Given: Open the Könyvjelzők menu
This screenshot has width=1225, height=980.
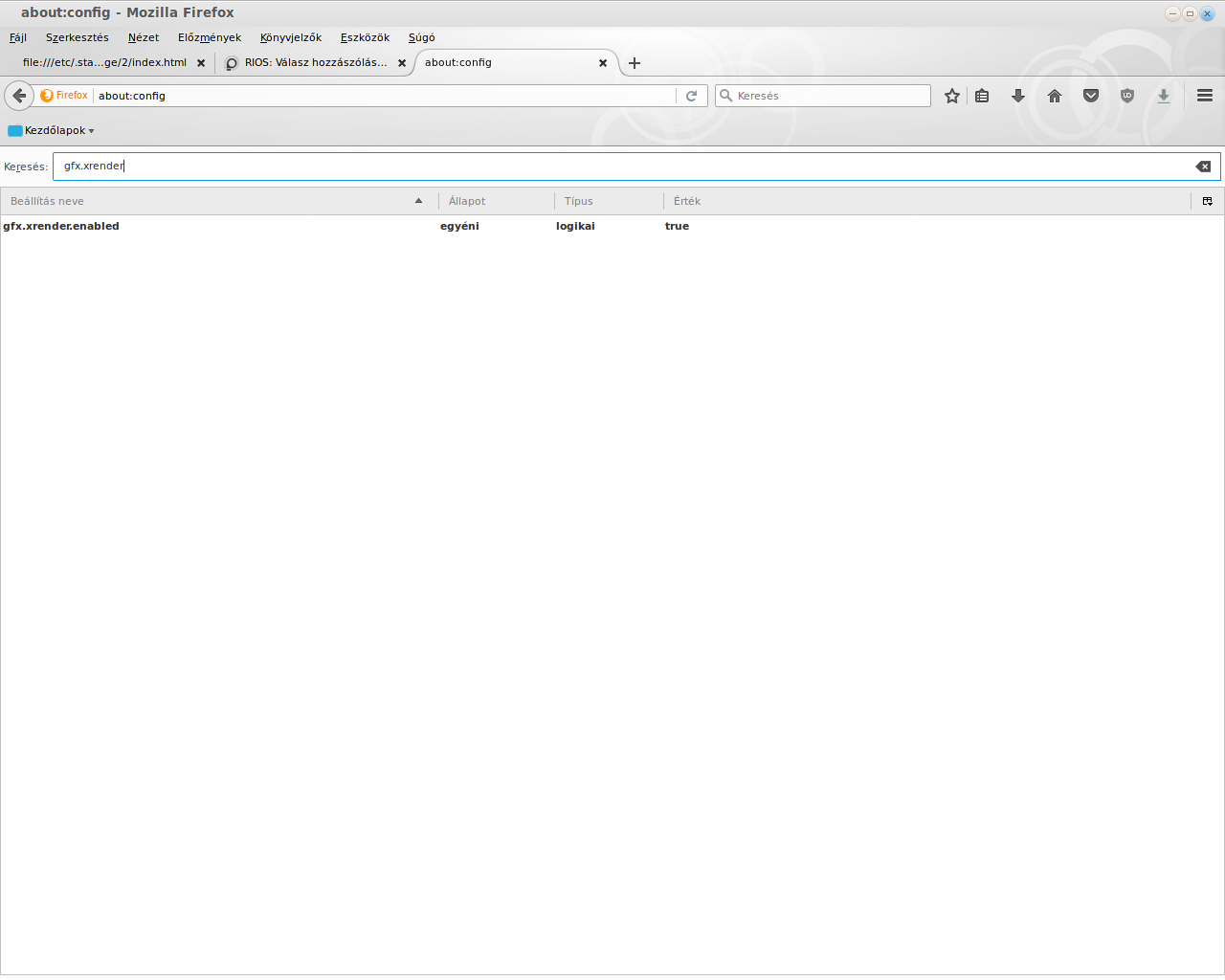Looking at the screenshot, I should point(291,37).
